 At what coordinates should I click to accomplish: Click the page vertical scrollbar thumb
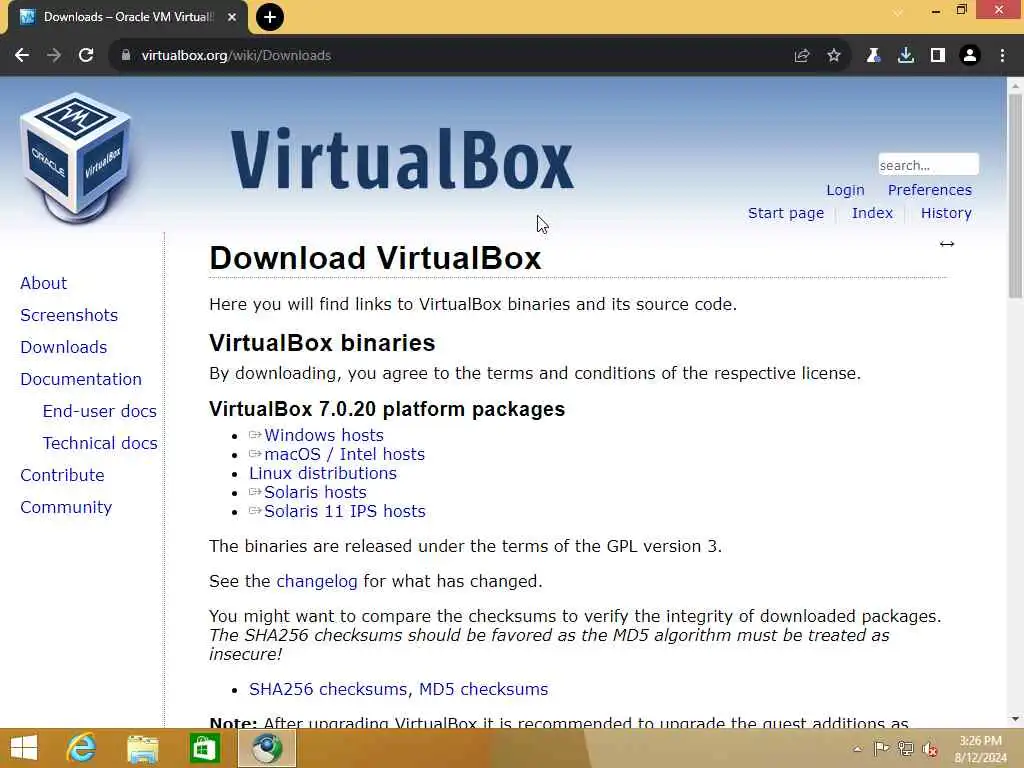1015,196
